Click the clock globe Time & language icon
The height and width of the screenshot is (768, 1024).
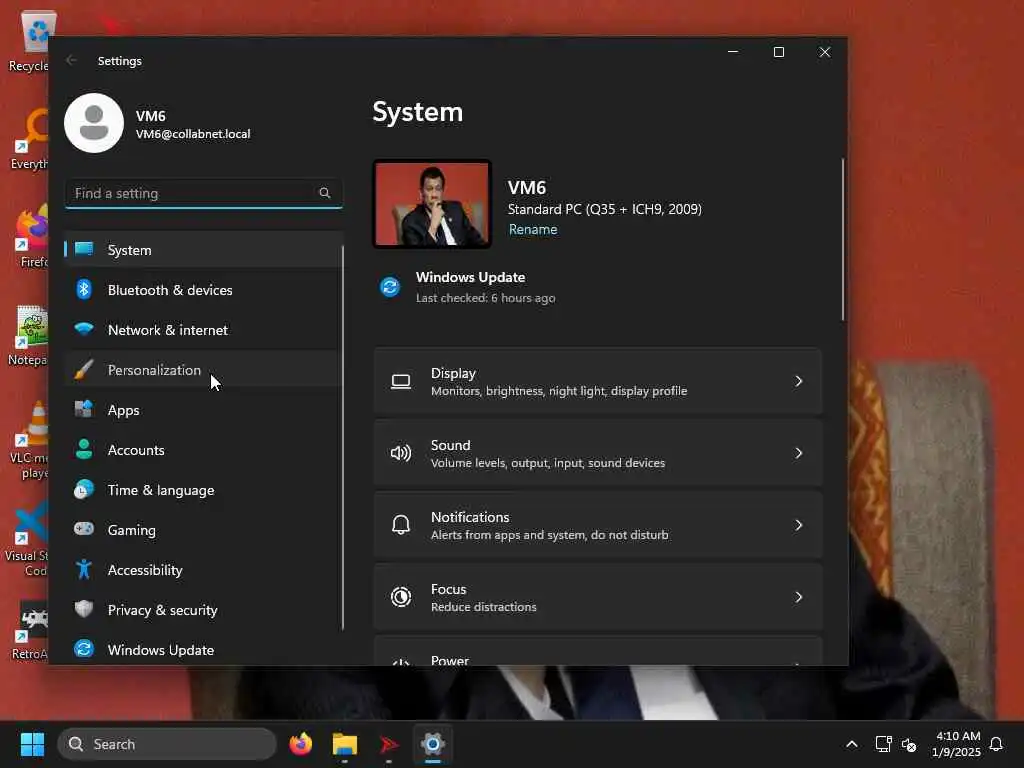click(x=84, y=490)
